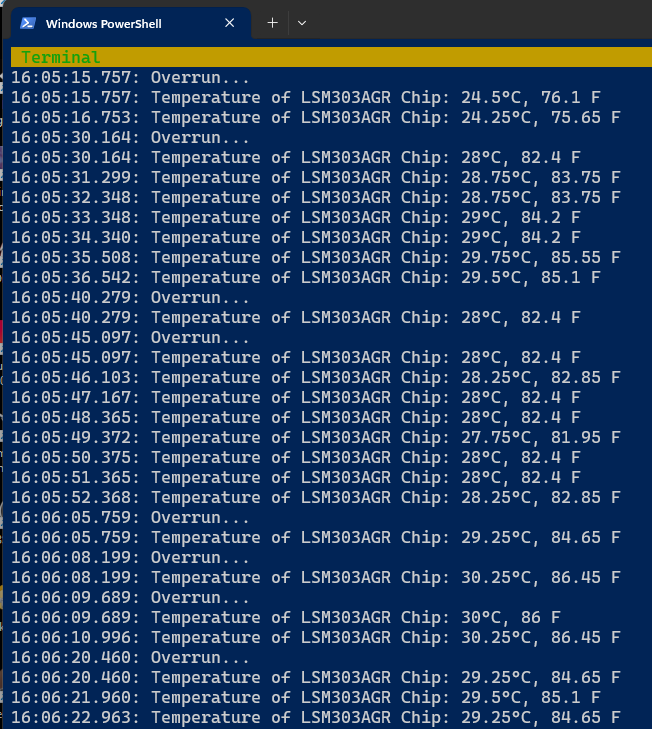Click the temperature line at 16:05:46.103
This screenshot has width=652, height=729.
(x=316, y=378)
